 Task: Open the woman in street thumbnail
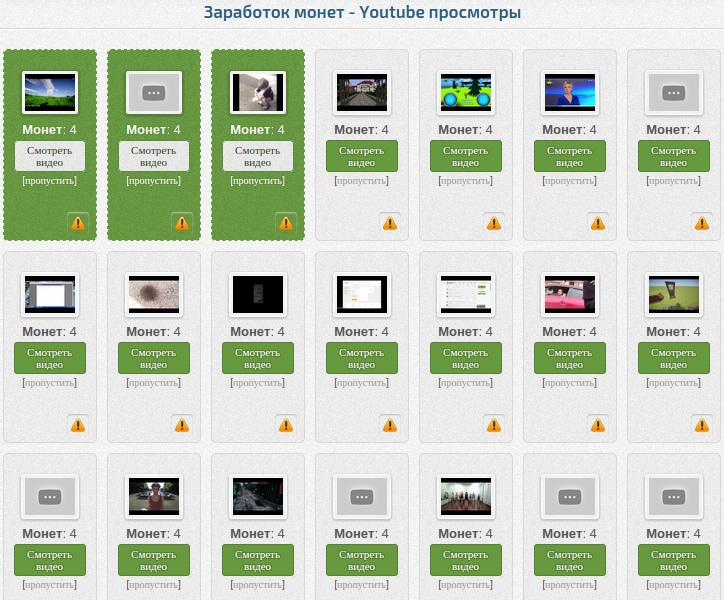tap(154, 497)
